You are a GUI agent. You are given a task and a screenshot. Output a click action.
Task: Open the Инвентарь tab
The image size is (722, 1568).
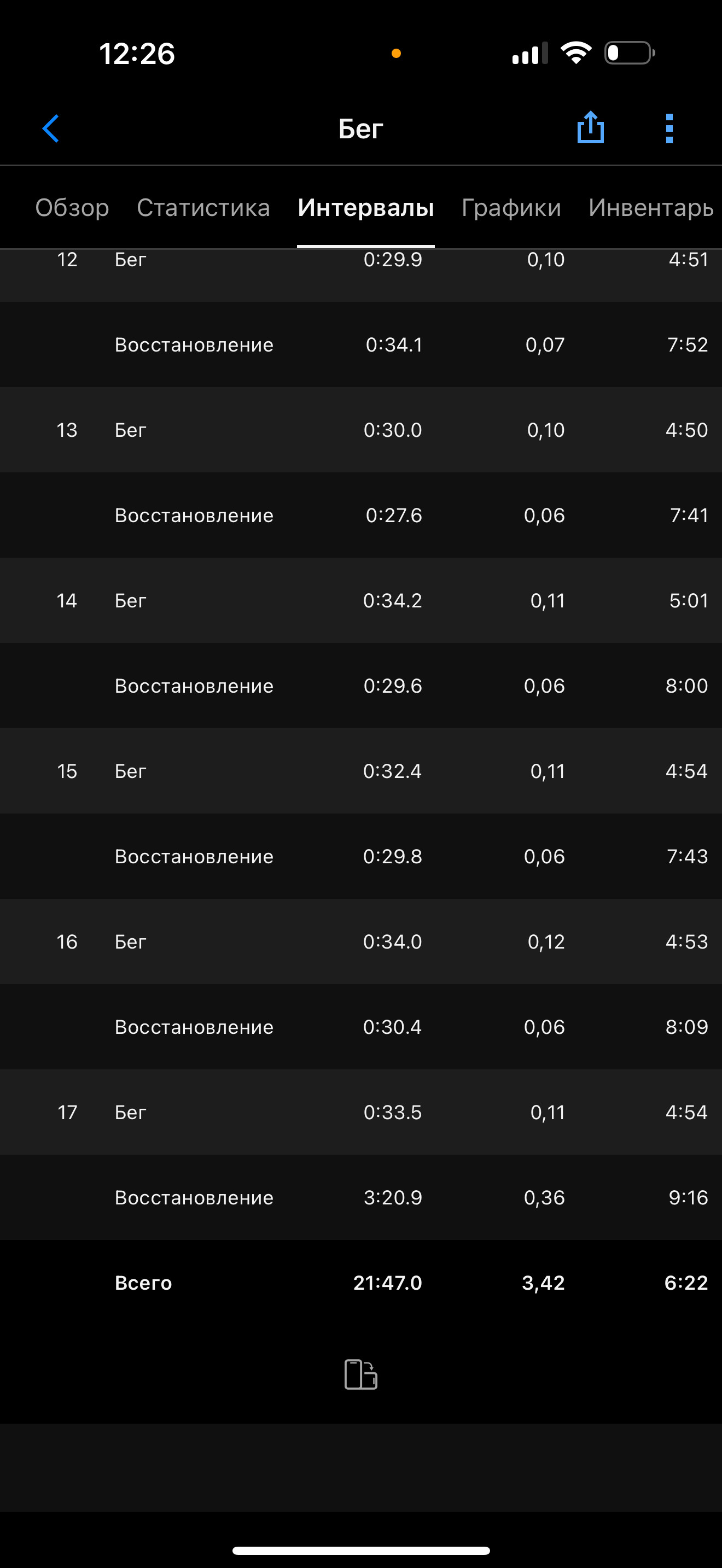click(x=651, y=208)
